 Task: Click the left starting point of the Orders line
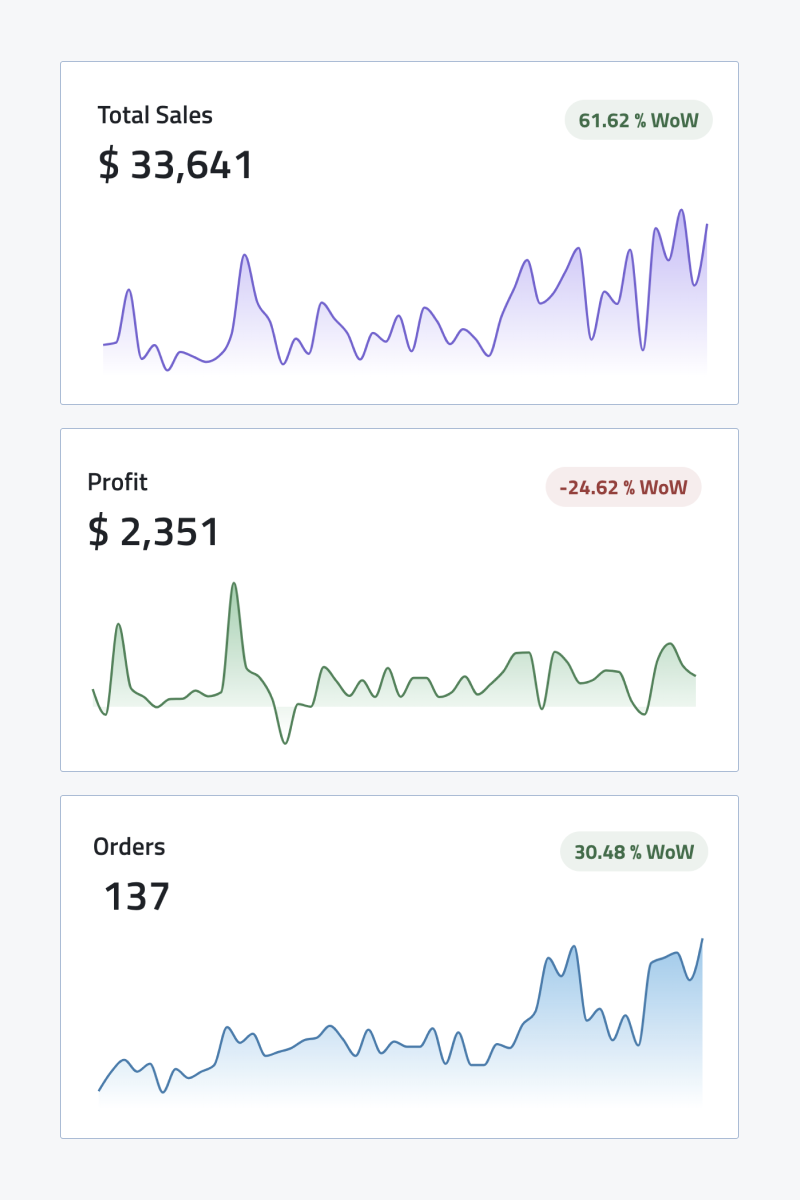[99, 1090]
